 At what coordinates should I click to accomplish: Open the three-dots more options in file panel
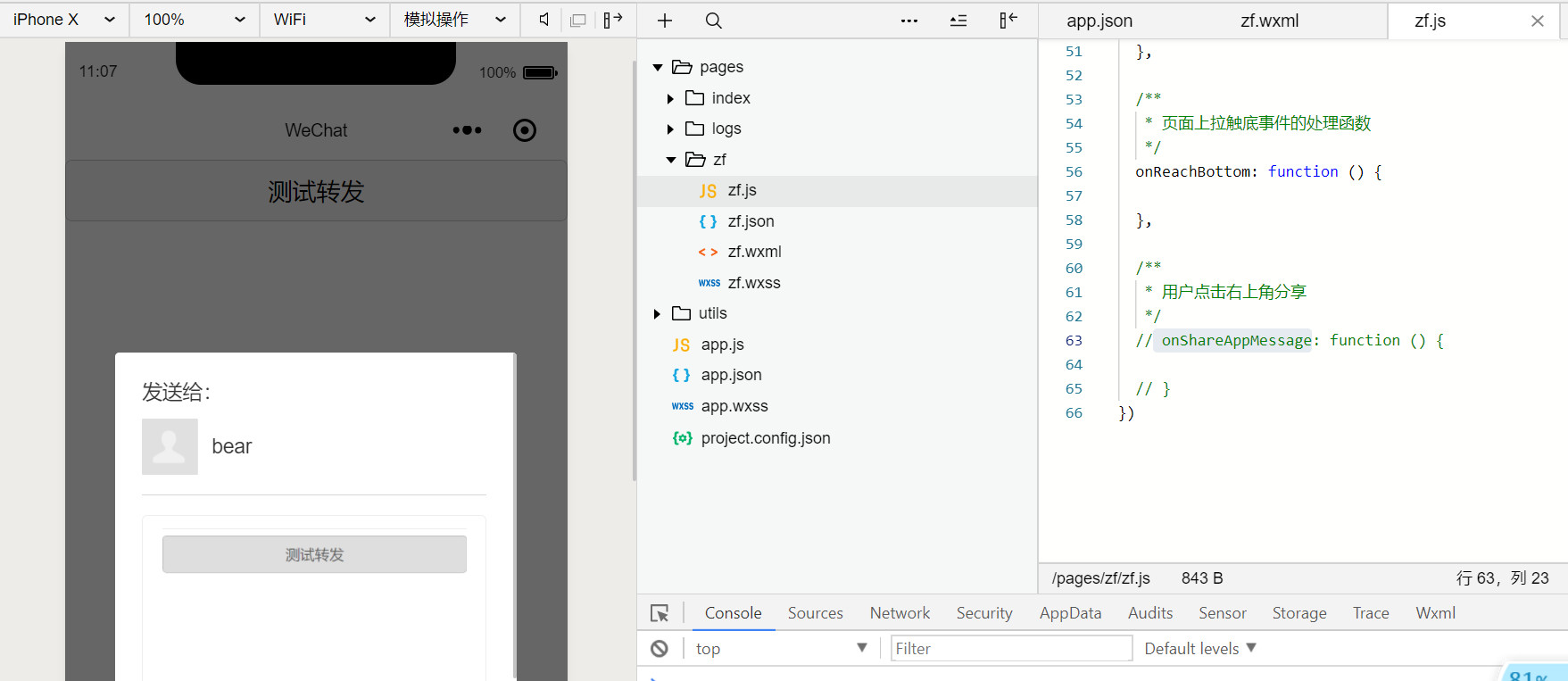coord(908,21)
